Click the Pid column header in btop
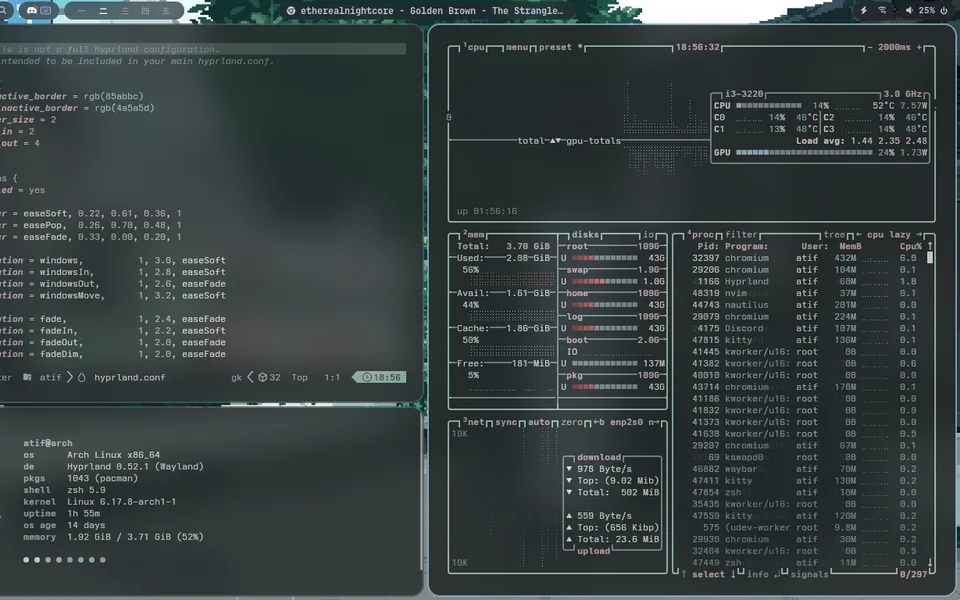Image resolution: width=960 pixels, height=600 pixels. tap(708, 246)
